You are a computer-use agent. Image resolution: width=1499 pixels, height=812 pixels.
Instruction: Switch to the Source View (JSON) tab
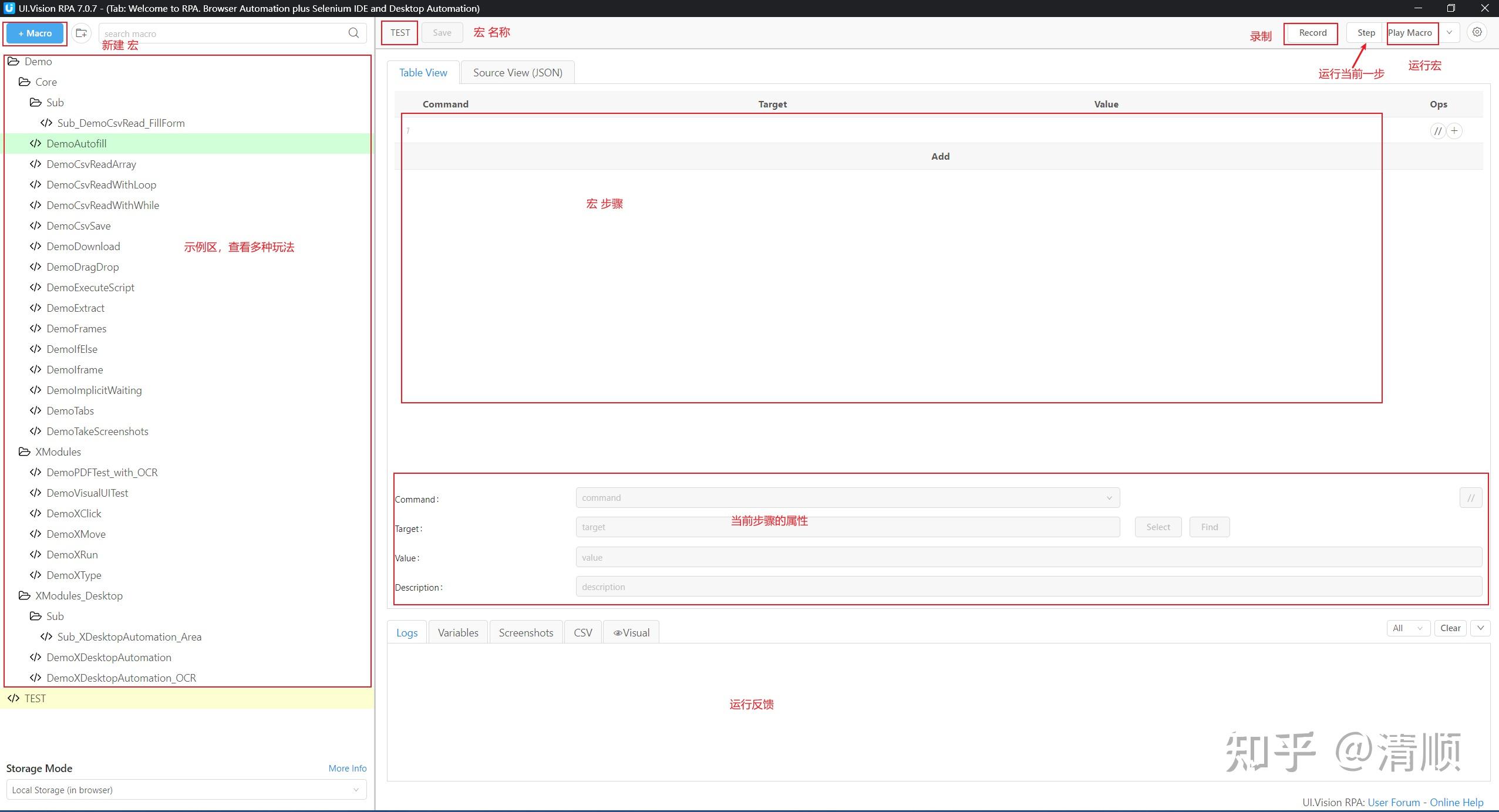(x=517, y=72)
